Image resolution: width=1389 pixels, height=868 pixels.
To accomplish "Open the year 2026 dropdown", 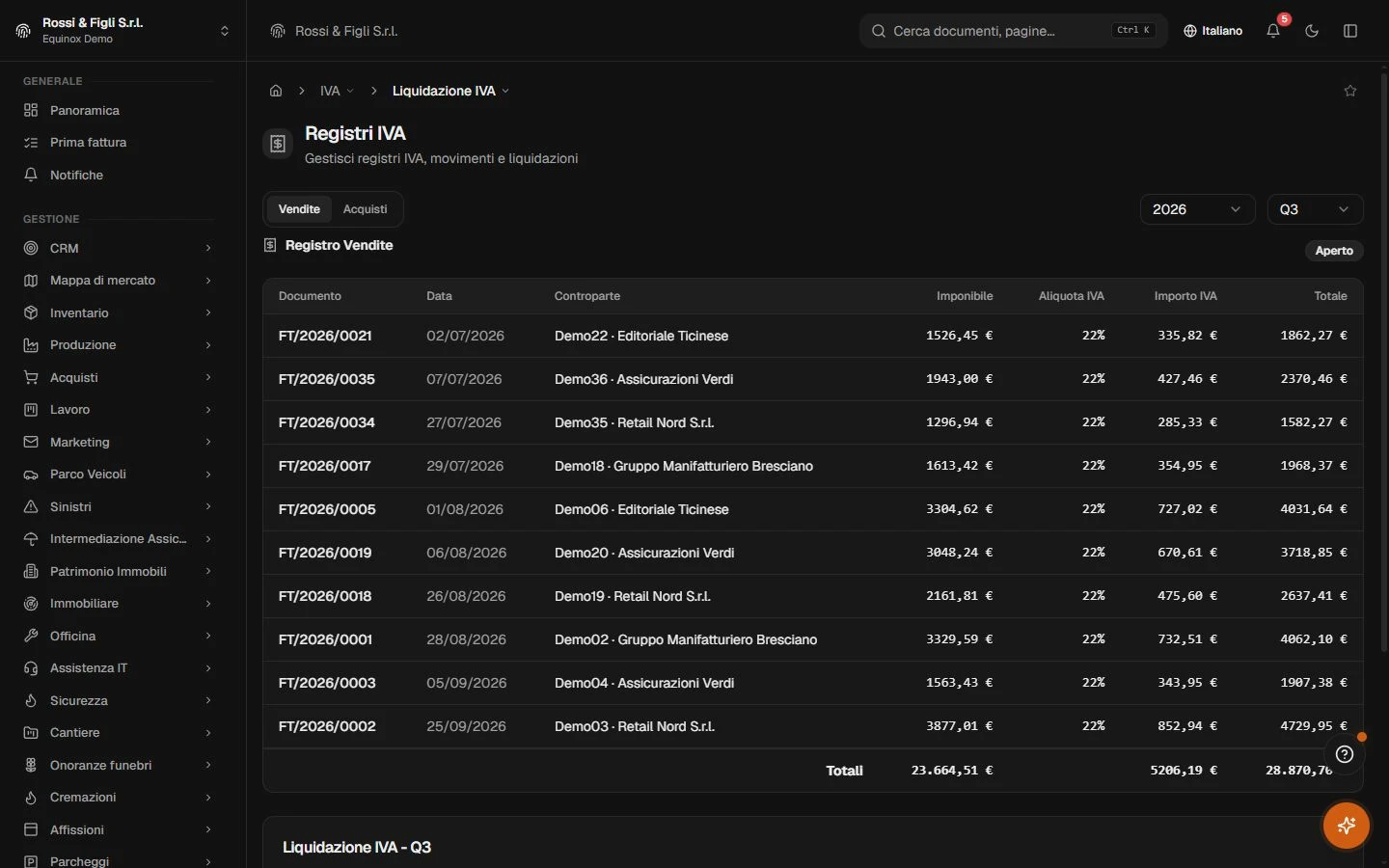I will 1197,209.
